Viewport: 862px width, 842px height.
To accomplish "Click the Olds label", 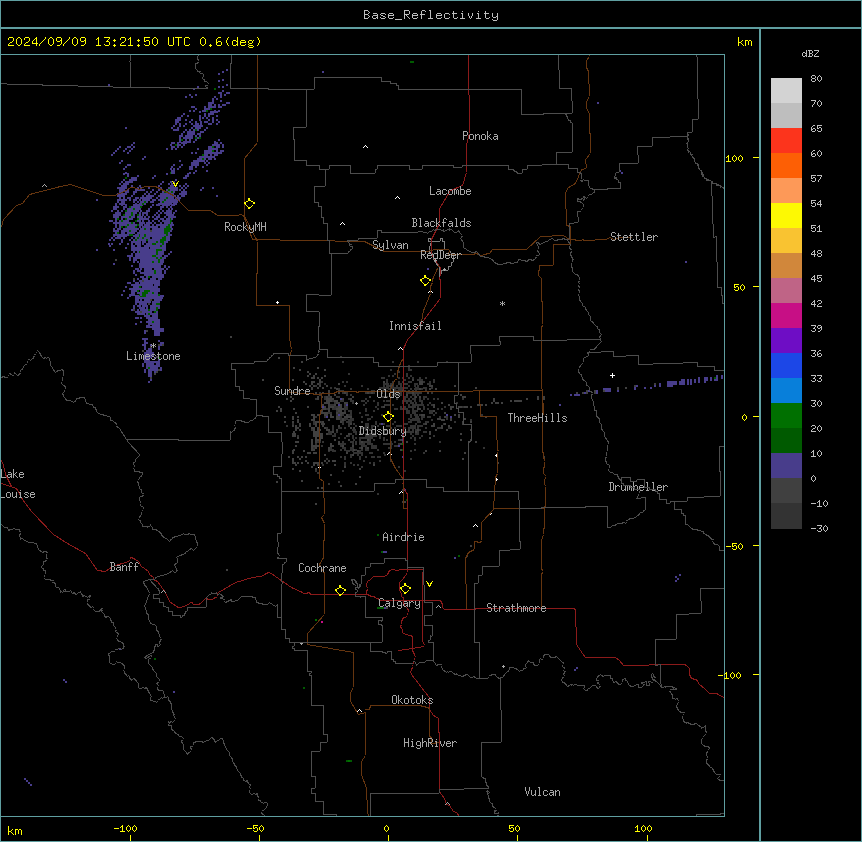I will (x=388, y=394).
